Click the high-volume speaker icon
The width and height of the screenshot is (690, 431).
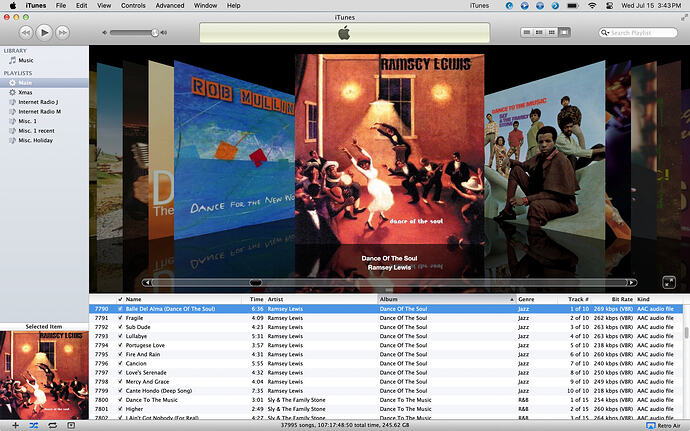(164, 33)
